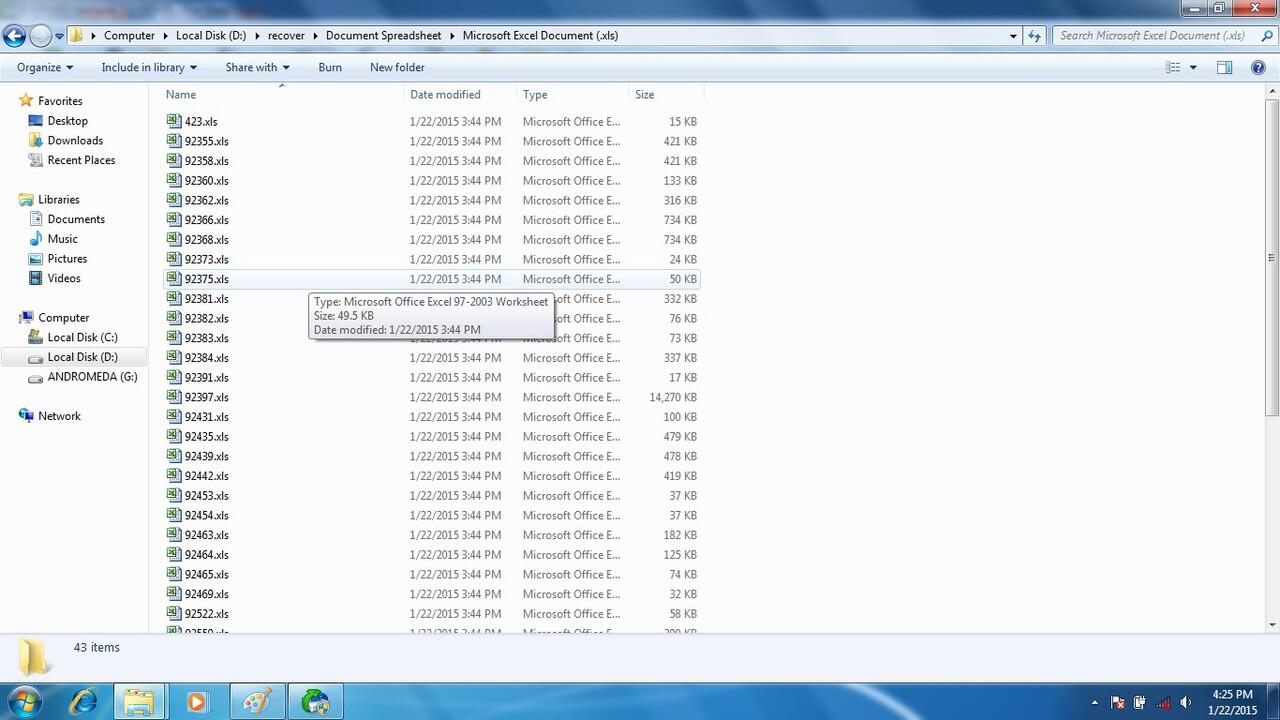Open the Help question mark icon
Viewport: 1280px width, 720px height.
click(x=1258, y=67)
